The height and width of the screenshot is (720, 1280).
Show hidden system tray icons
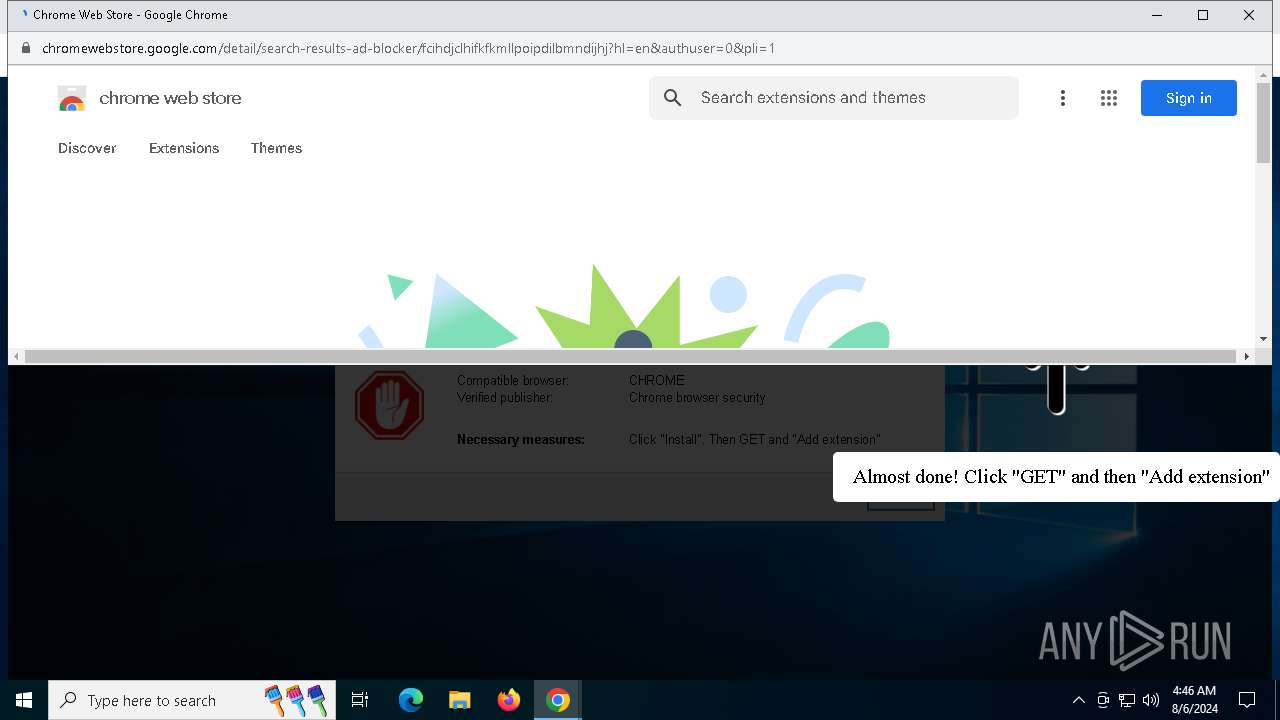(1078, 700)
